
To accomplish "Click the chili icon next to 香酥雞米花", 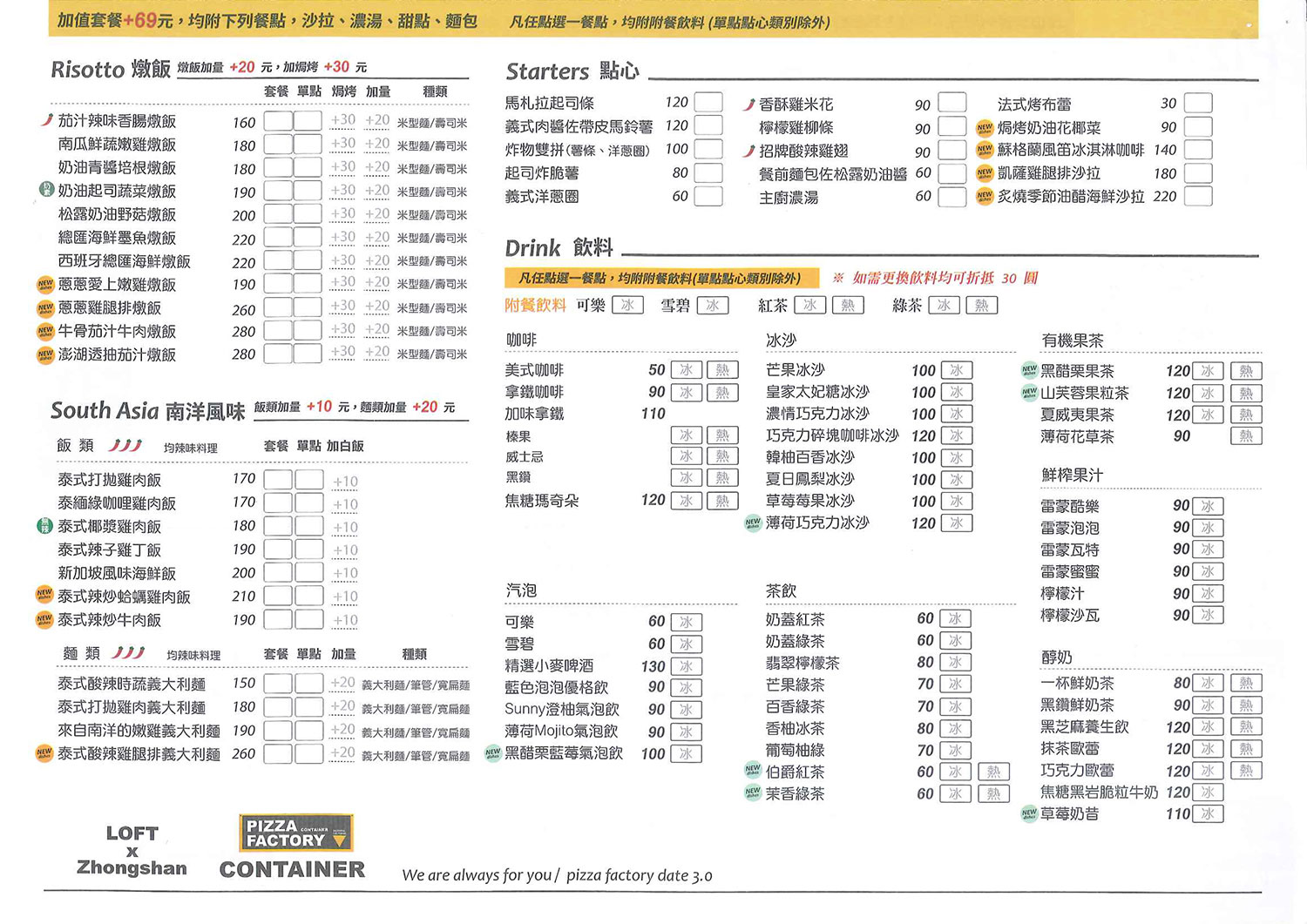I will tap(748, 105).
